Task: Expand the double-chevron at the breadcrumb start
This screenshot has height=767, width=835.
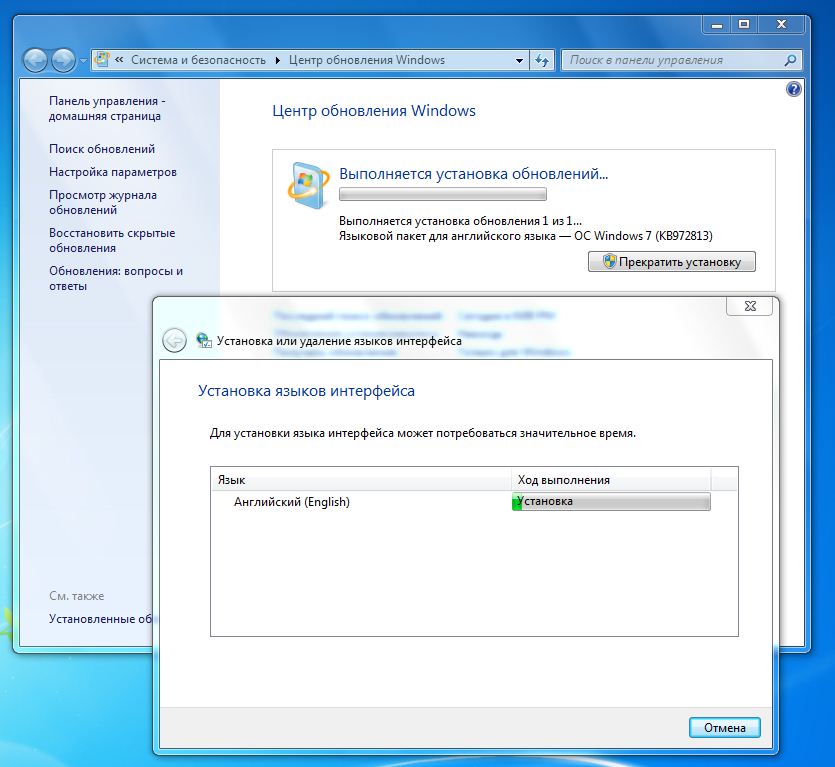Action: [x=120, y=60]
